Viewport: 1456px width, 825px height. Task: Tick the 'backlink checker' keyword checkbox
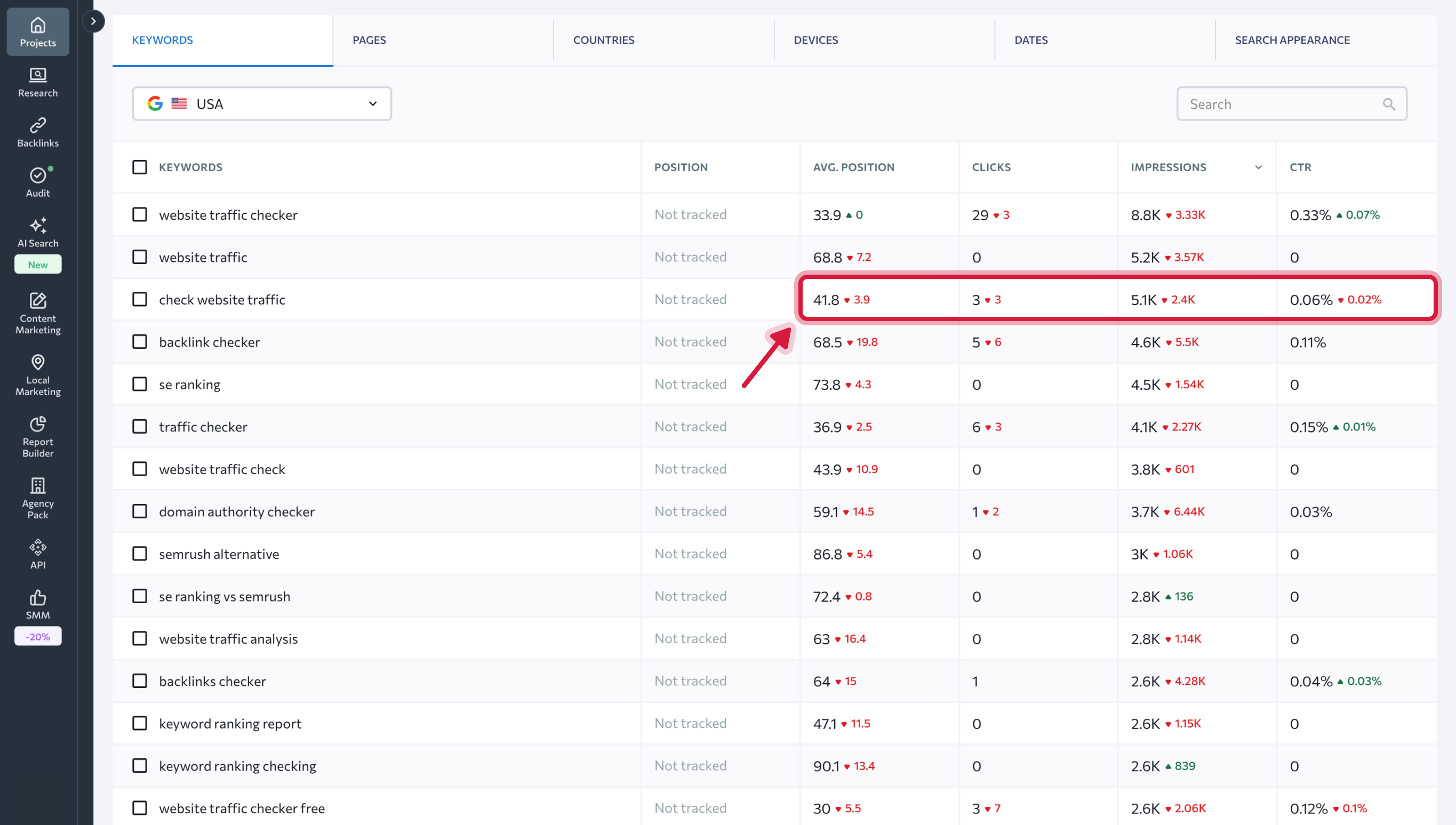(x=139, y=341)
